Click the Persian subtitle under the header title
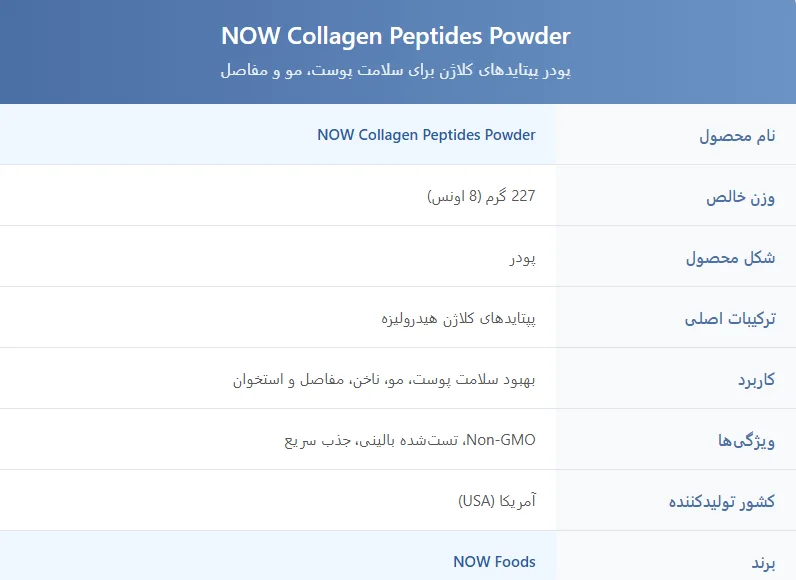796x580 pixels. (x=396, y=71)
